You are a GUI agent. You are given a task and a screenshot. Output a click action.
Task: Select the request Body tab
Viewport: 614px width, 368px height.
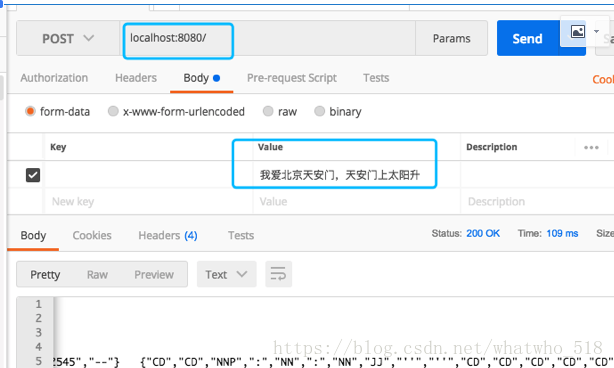[201, 78]
